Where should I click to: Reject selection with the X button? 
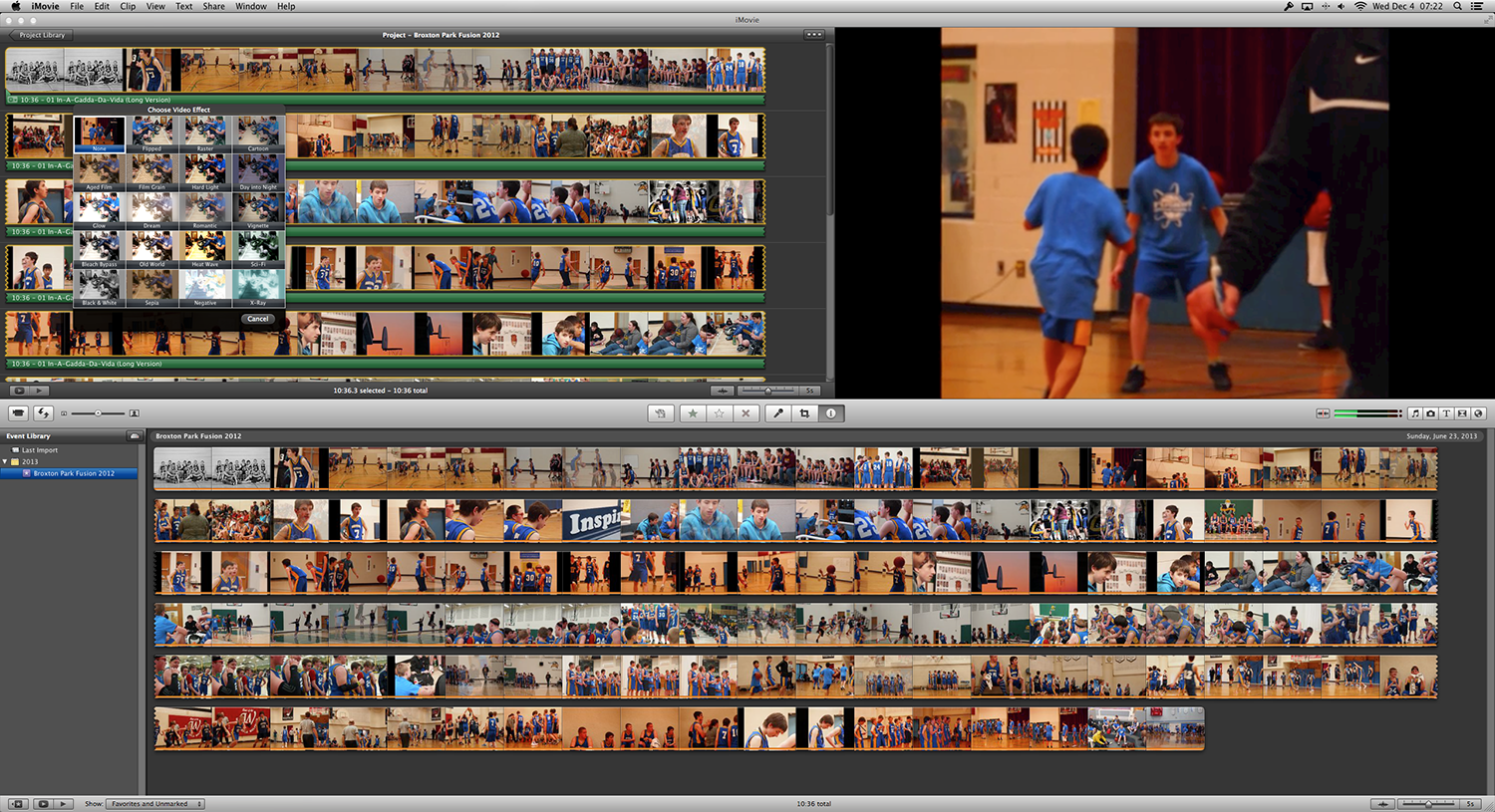click(745, 413)
